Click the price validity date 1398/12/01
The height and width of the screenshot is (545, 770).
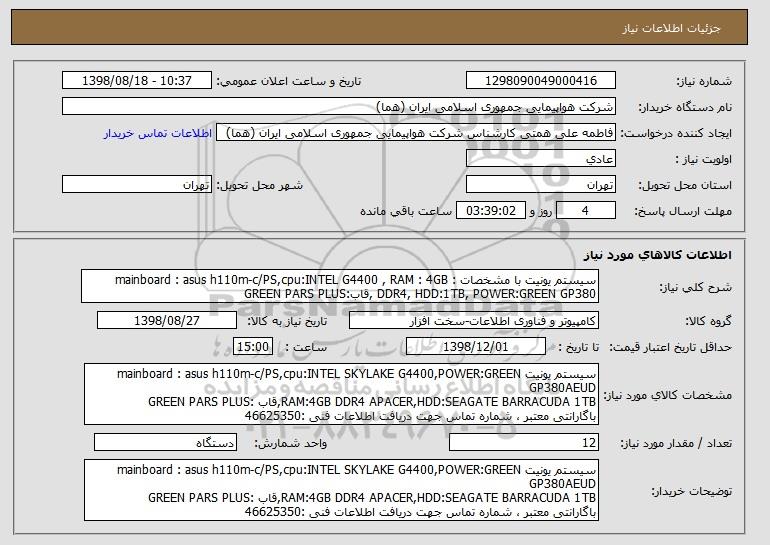click(x=476, y=347)
